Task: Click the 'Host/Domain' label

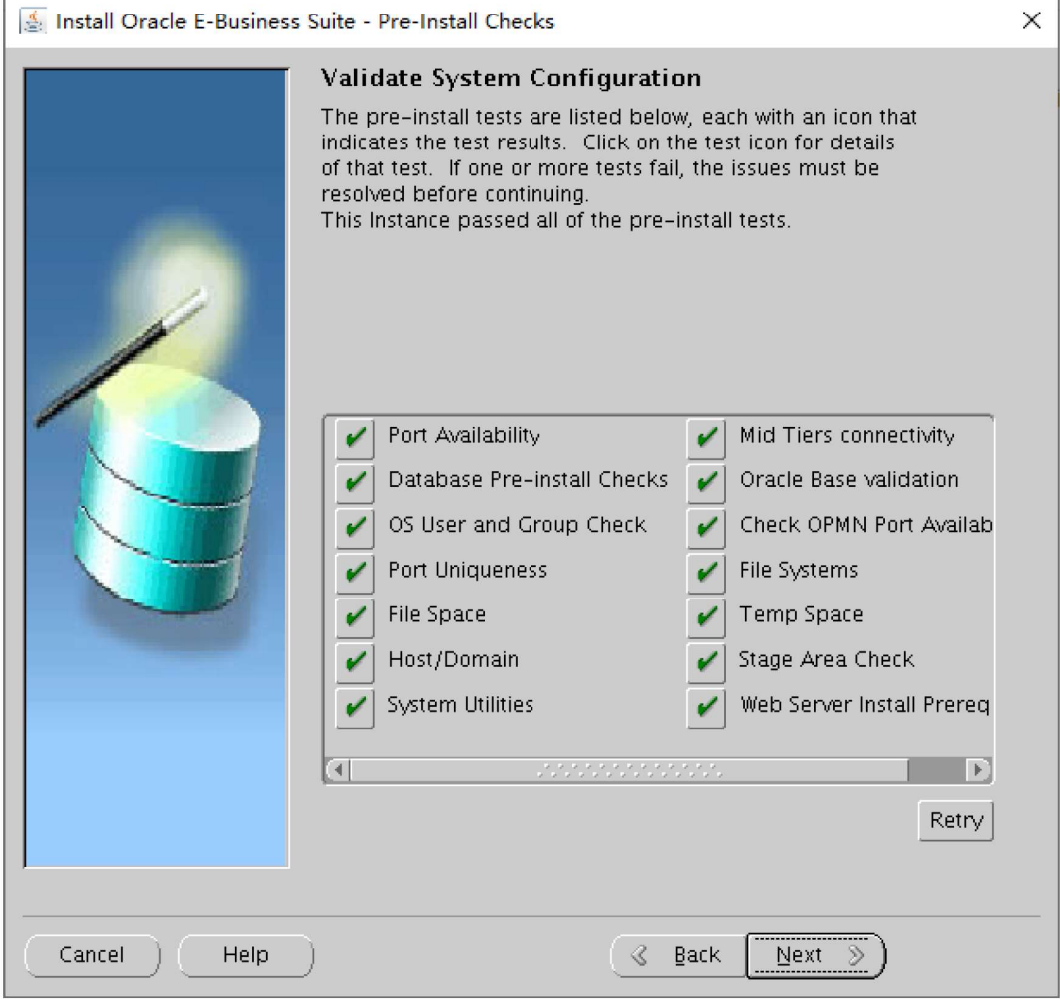Action: pos(454,659)
